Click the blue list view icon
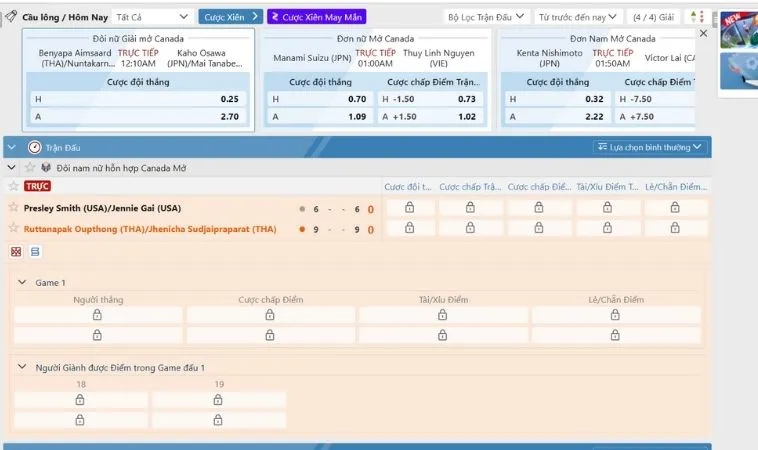This screenshot has height=450, width=758. pos(35,252)
